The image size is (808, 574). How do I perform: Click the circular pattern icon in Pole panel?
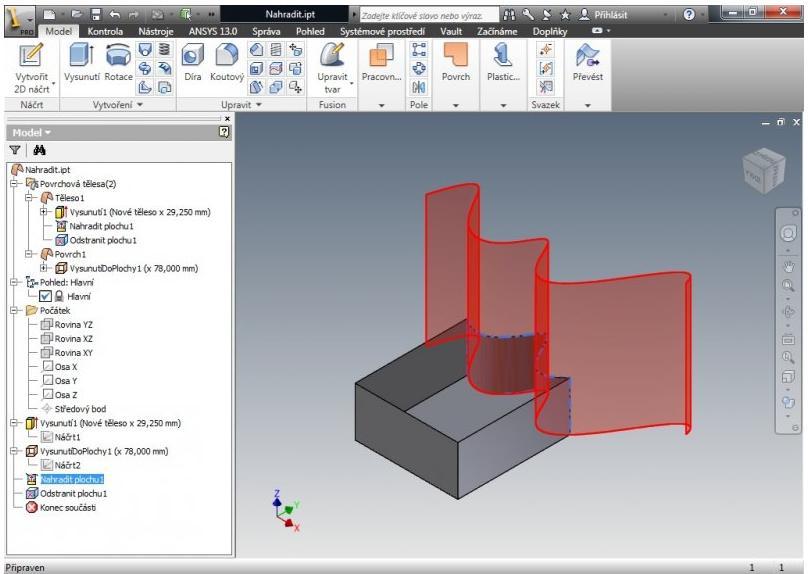click(419, 69)
